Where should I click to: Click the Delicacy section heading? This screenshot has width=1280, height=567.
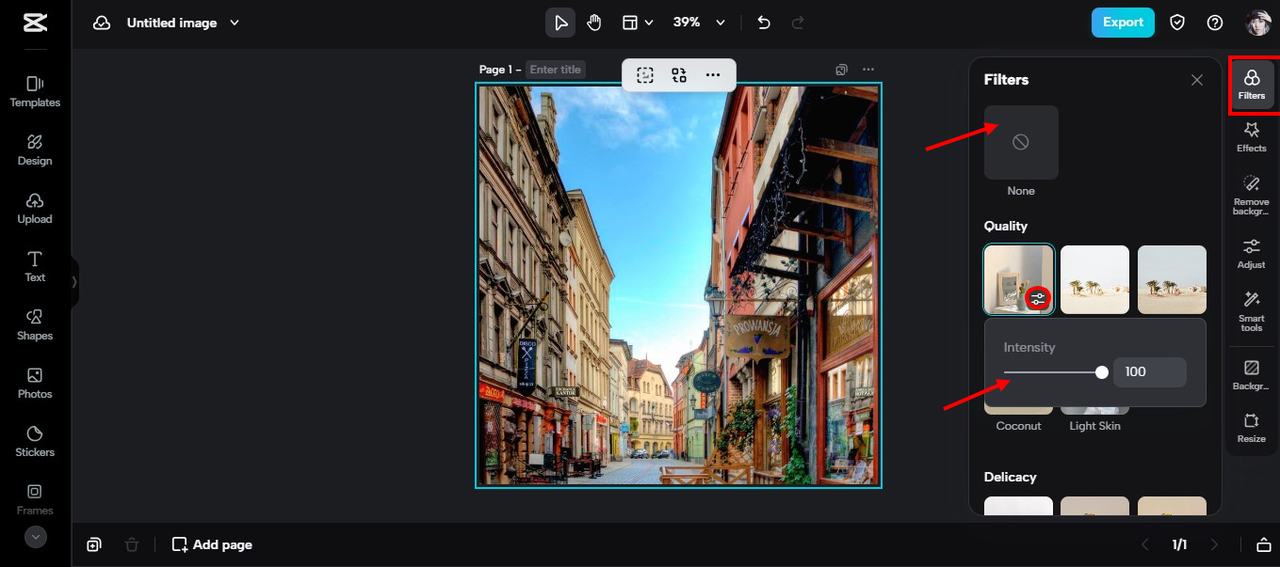[x=1010, y=477]
